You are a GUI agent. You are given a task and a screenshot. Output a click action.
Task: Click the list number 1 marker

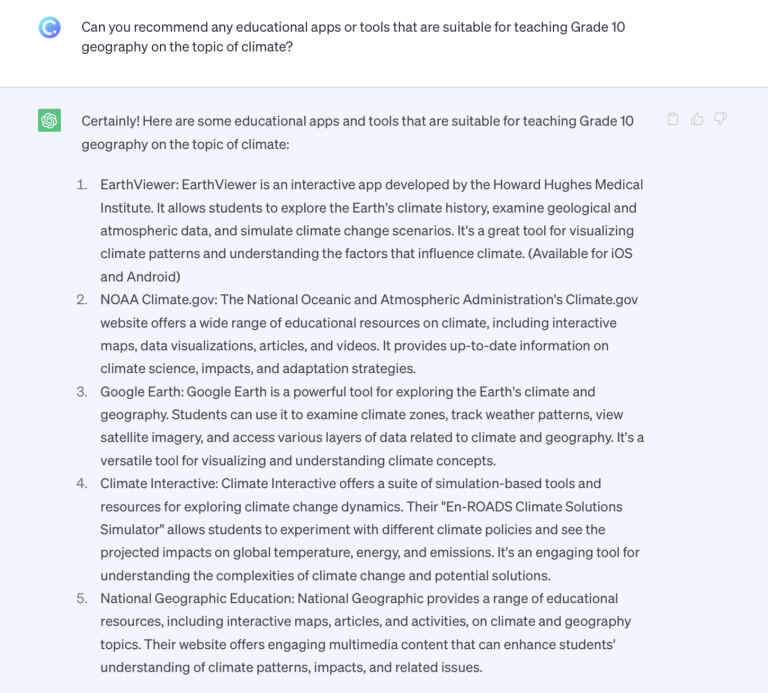point(82,185)
